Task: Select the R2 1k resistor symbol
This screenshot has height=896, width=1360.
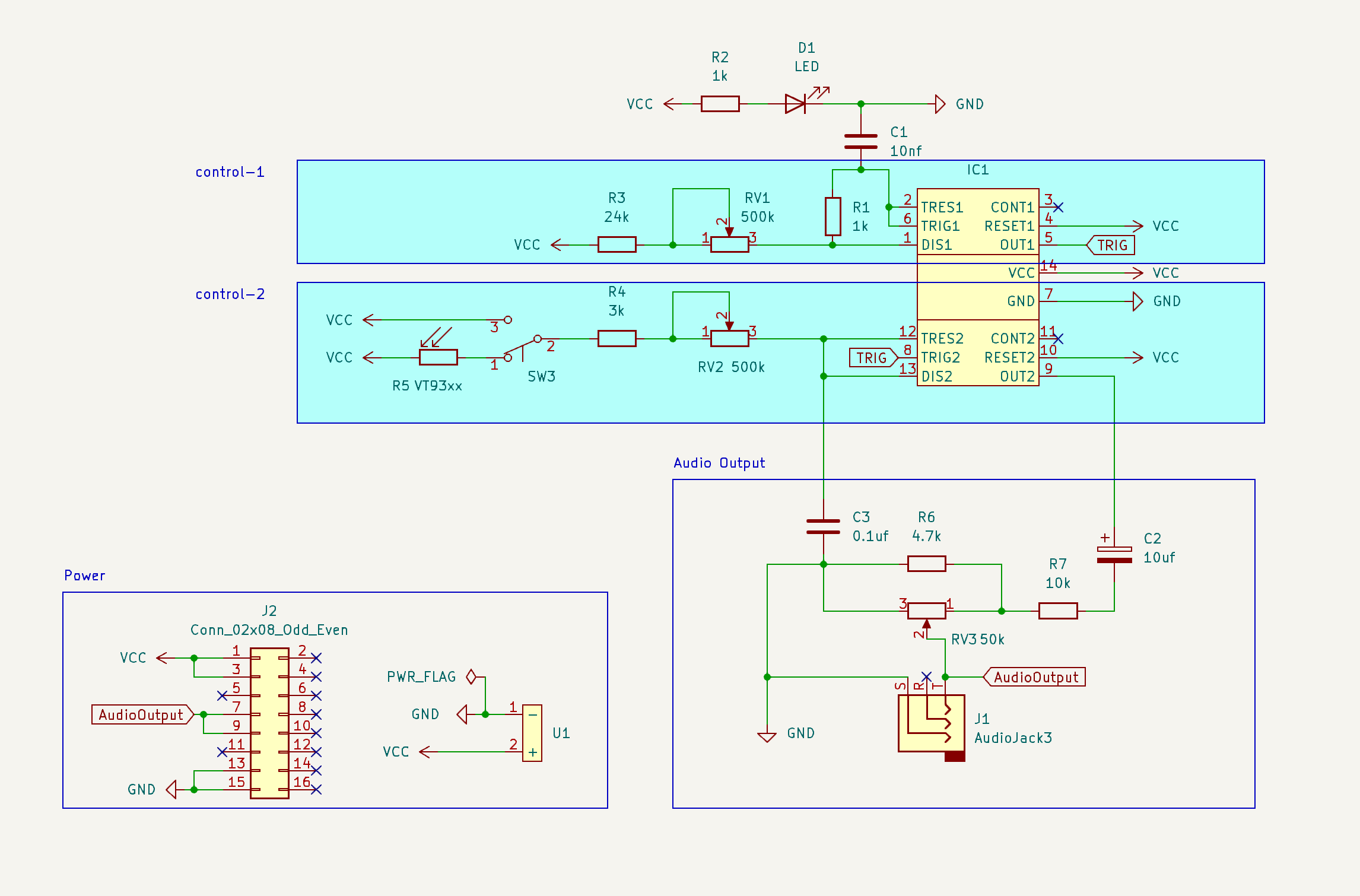Action: coord(720,104)
